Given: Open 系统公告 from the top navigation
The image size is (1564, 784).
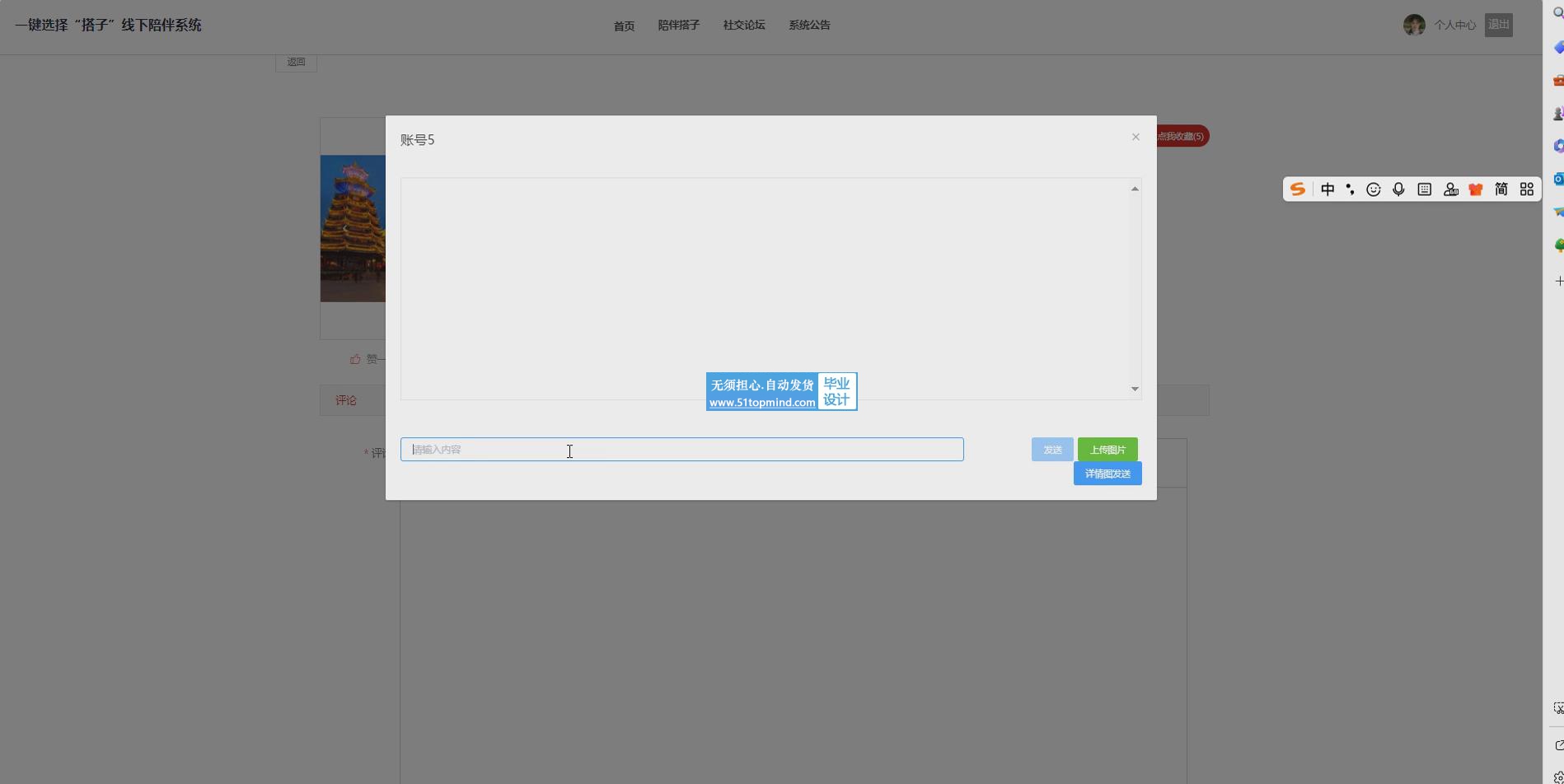Looking at the screenshot, I should click(809, 26).
